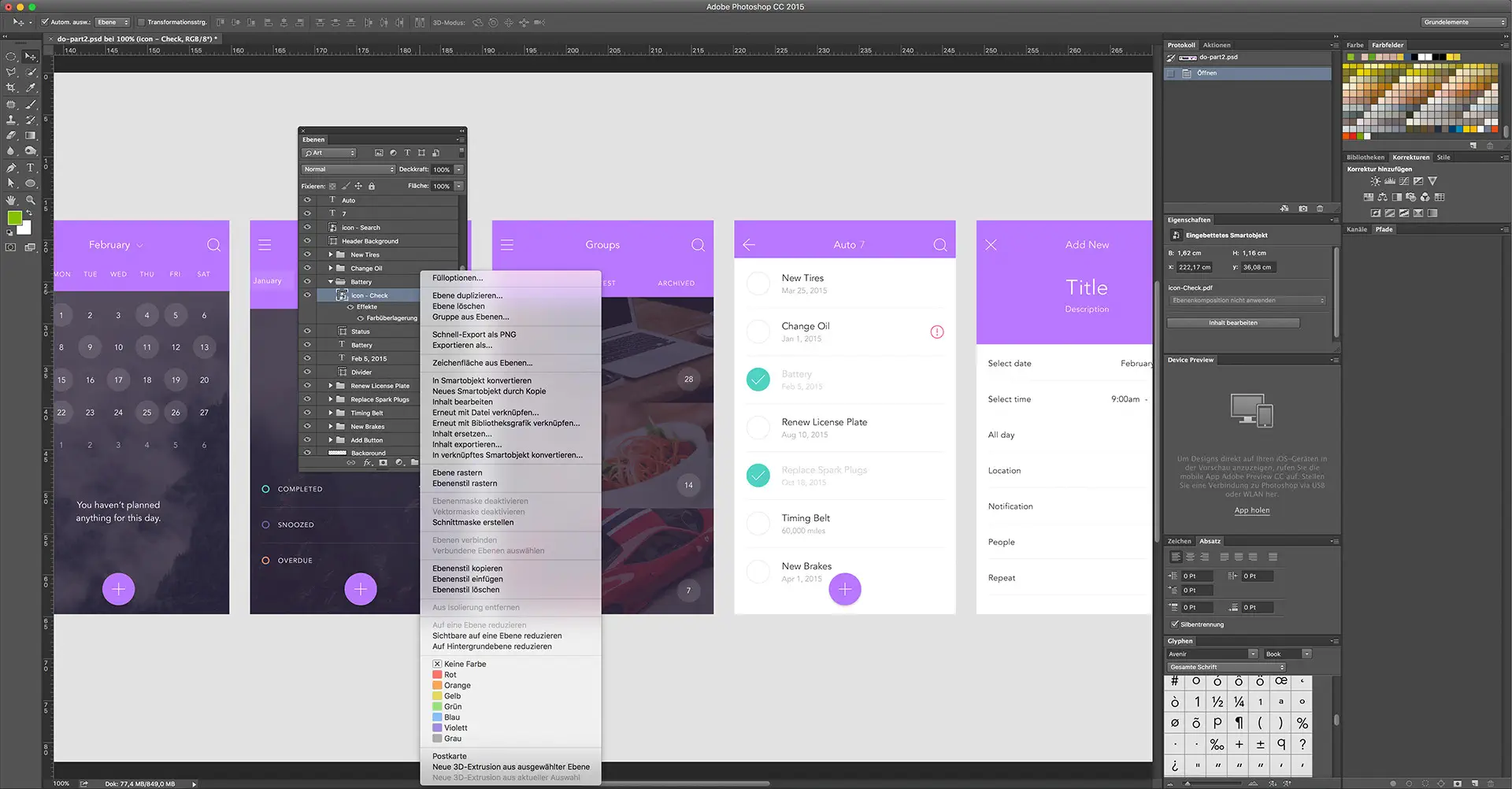The height and width of the screenshot is (789, 1512).
Task: Select the Zoom magnifier tool
Action: click(x=31, y=200)
